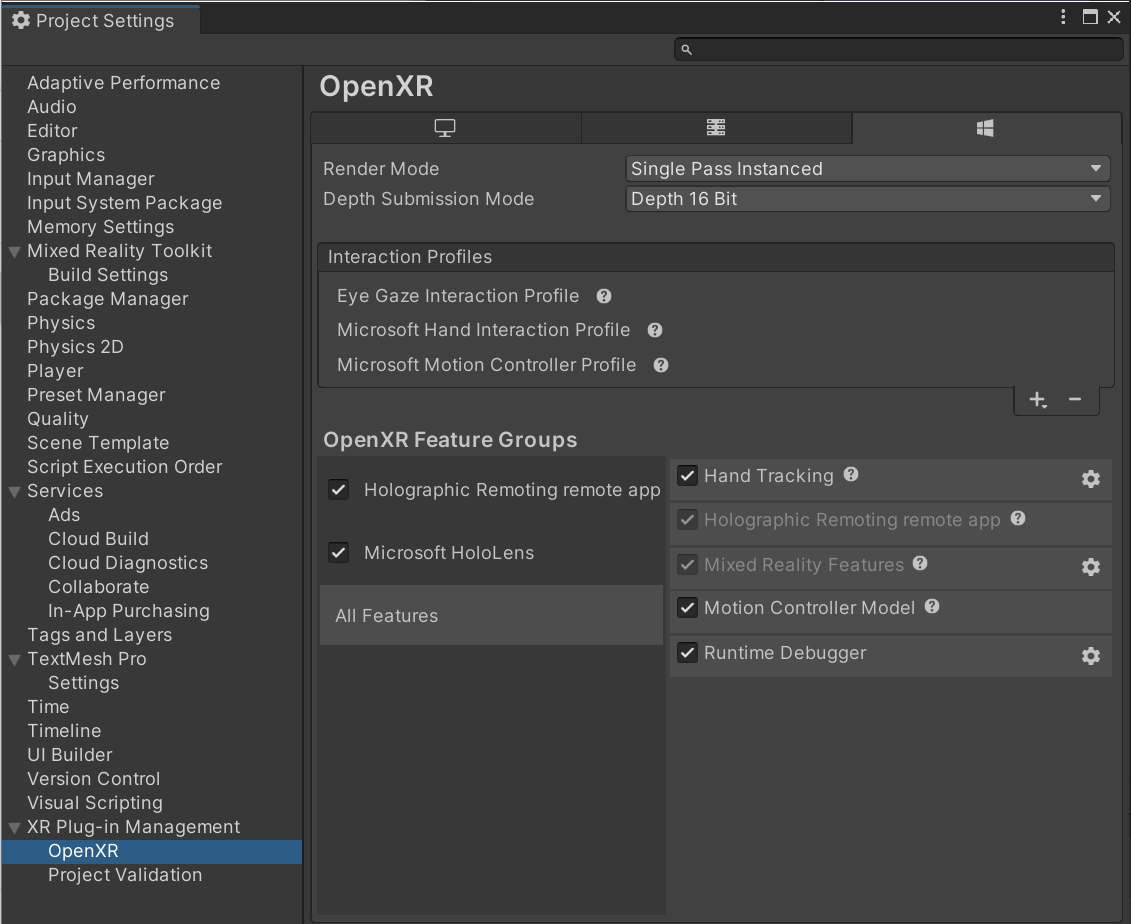Image resolution: width=1131 pixels, height=924 pixels.
Task: Open Hand Tracking settings gear
Action: click(x=1091, y=479)
